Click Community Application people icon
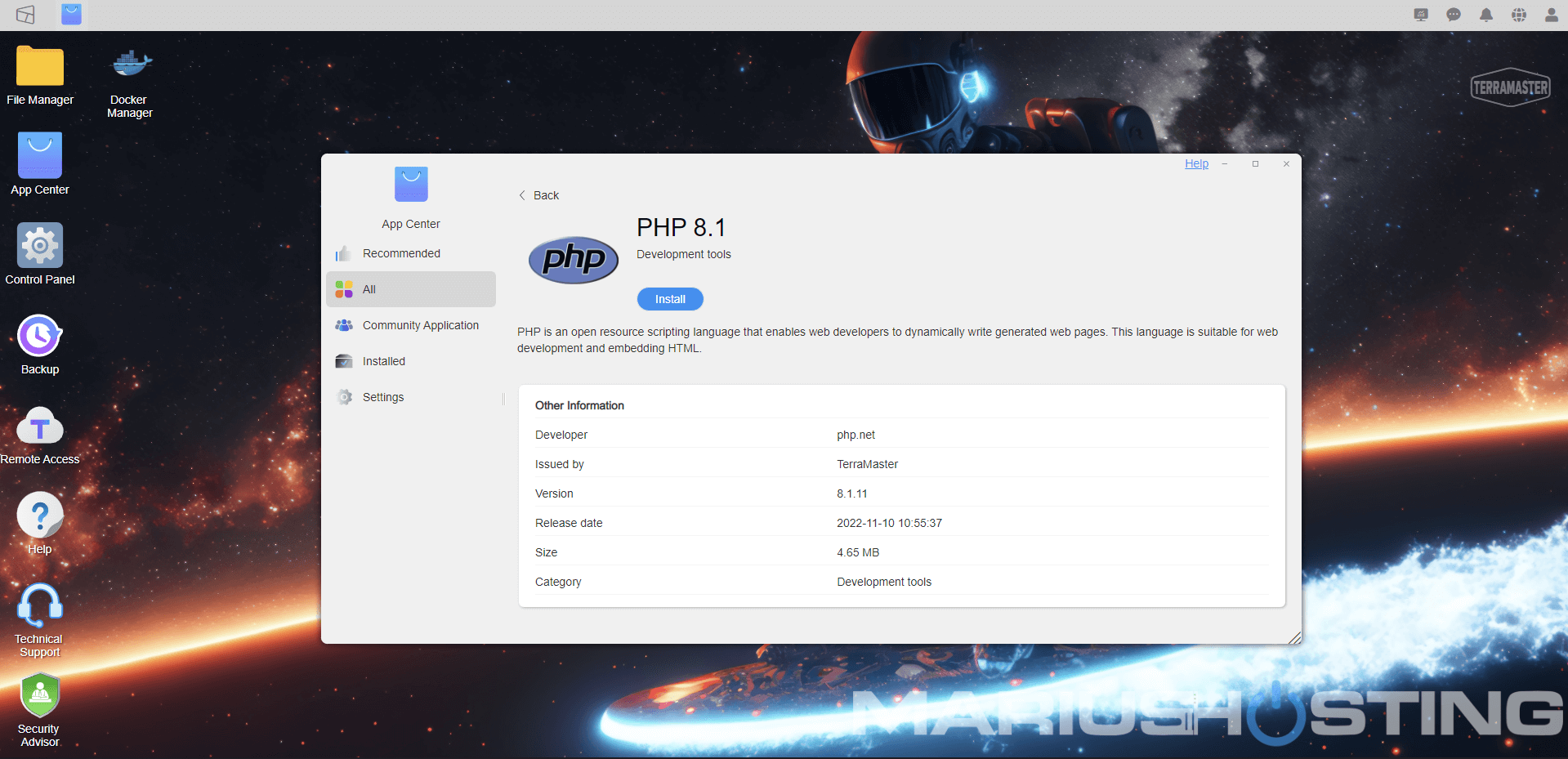 pos(344,325)
